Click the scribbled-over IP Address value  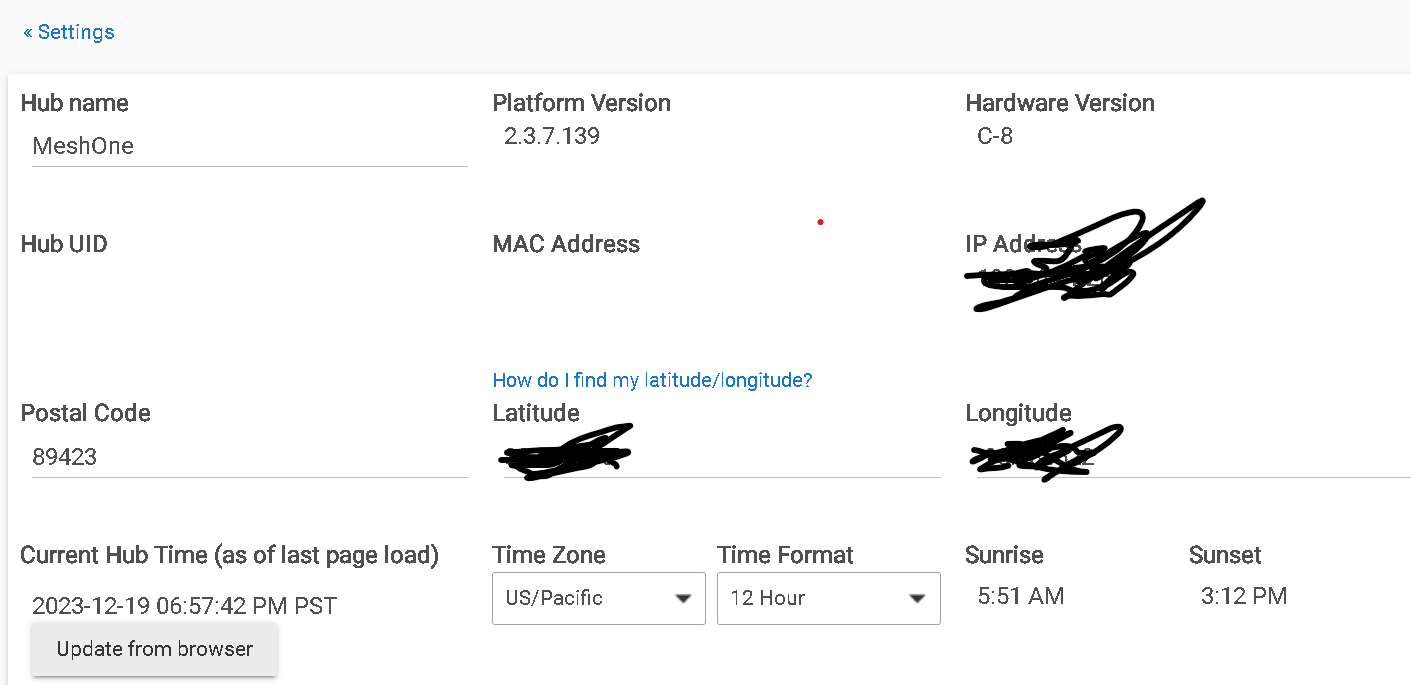click(x=1060, y=273)
